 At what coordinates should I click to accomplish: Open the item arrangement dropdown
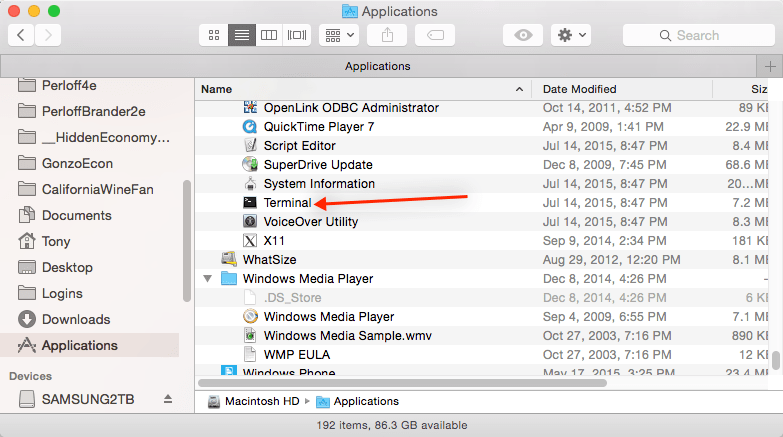[x=339, y=35]
